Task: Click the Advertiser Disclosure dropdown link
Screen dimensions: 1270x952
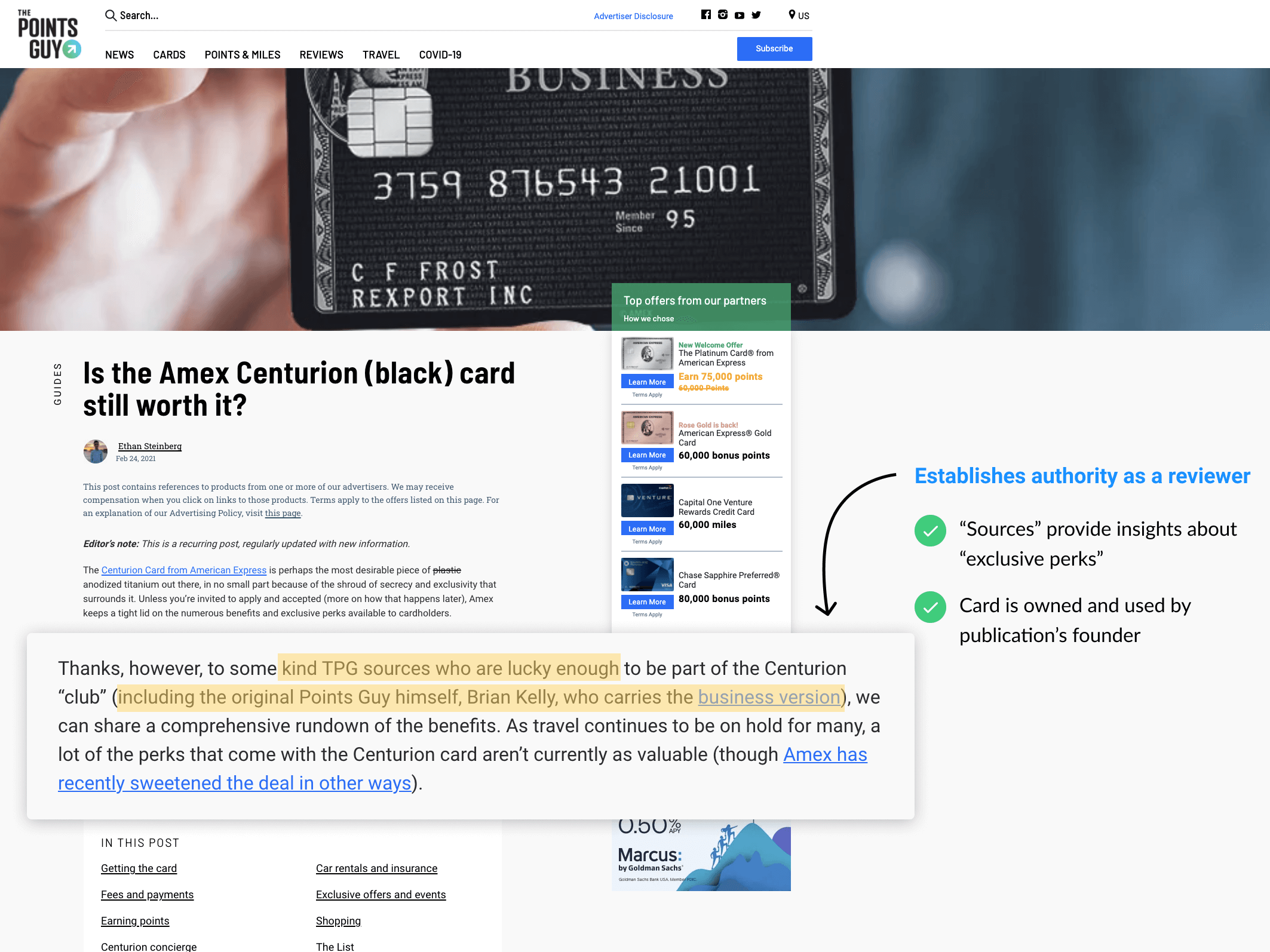Action: (x=634, y=15)
